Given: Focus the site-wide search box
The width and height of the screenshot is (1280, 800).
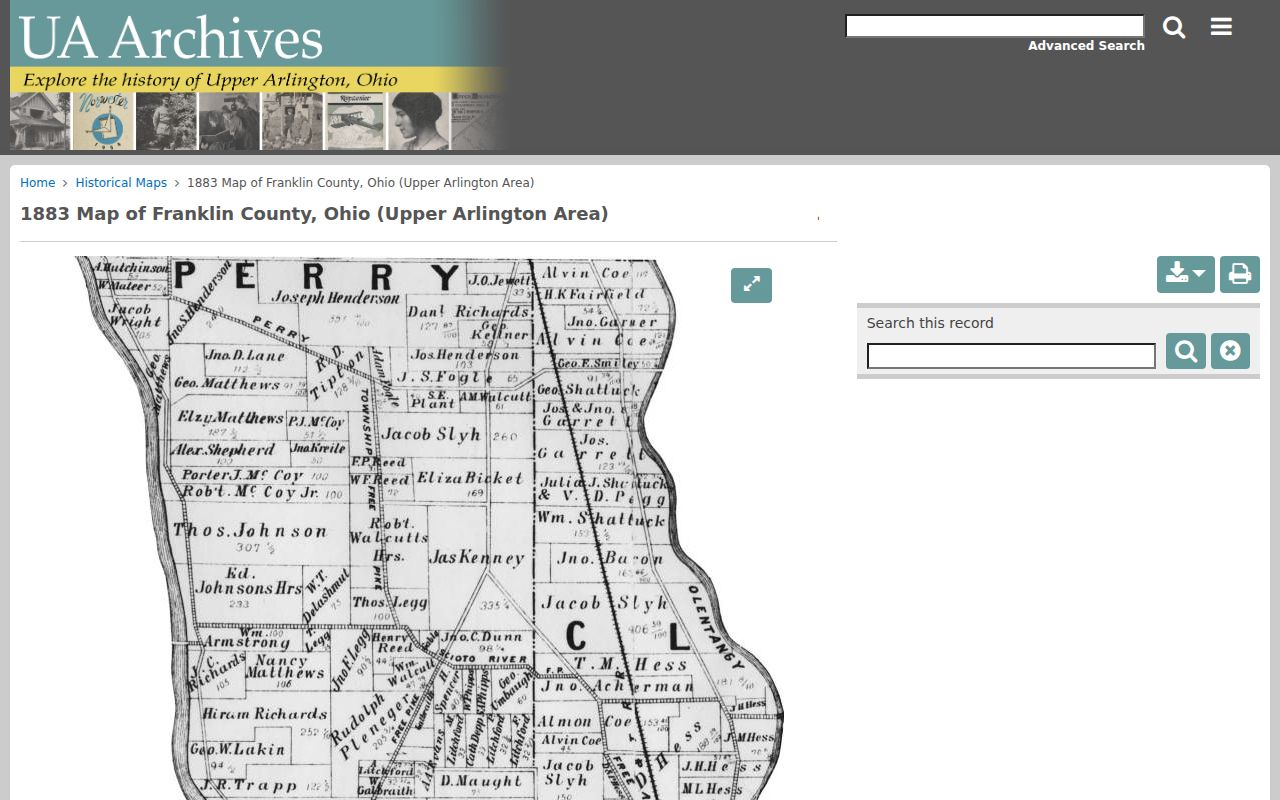Looking at the screenshot, I should pyautogui.click(x=995, y=26).
